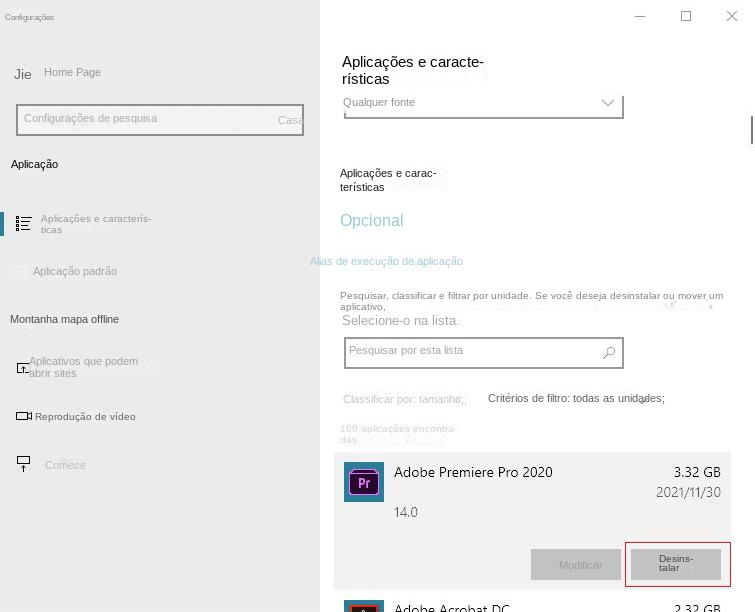The width and height of the screenshot is (755, 612).
Task: Click the Pesquisar por esta lista field
Action: point(483,352)
